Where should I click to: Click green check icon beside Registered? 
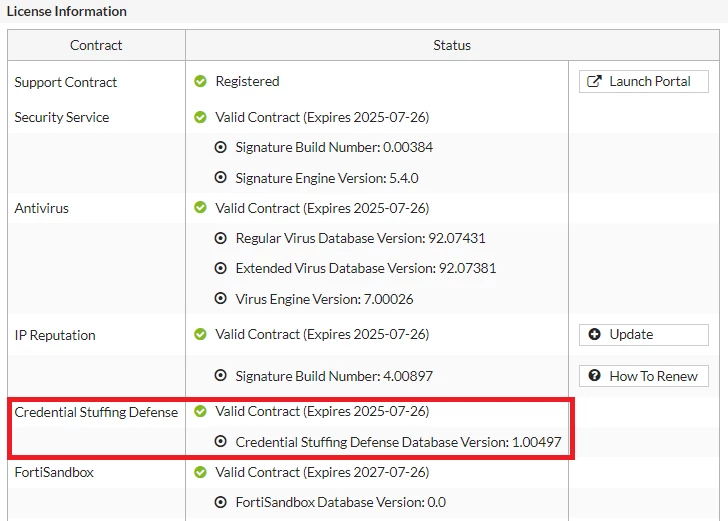(x=200, y=81)
